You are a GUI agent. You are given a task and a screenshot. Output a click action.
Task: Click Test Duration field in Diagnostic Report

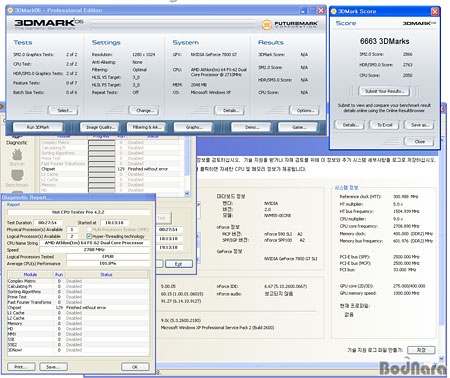(x=47, y=223)
